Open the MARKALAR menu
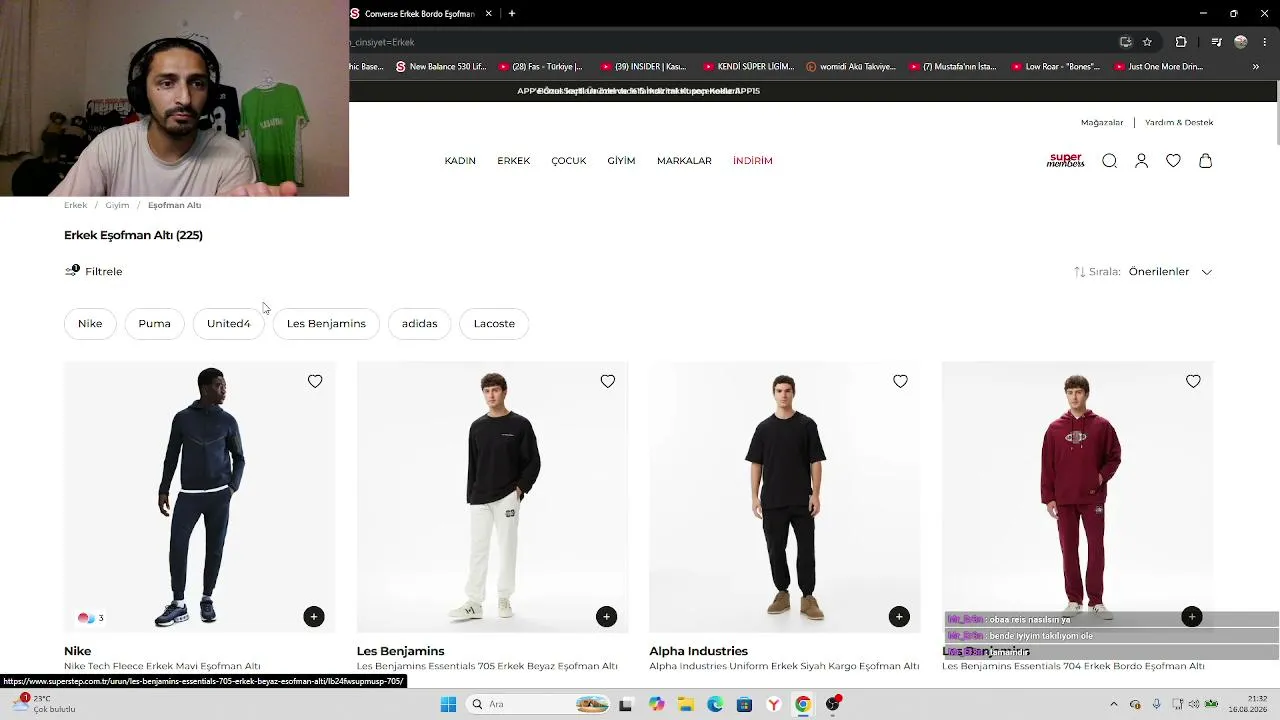 [x=684, y=161]
